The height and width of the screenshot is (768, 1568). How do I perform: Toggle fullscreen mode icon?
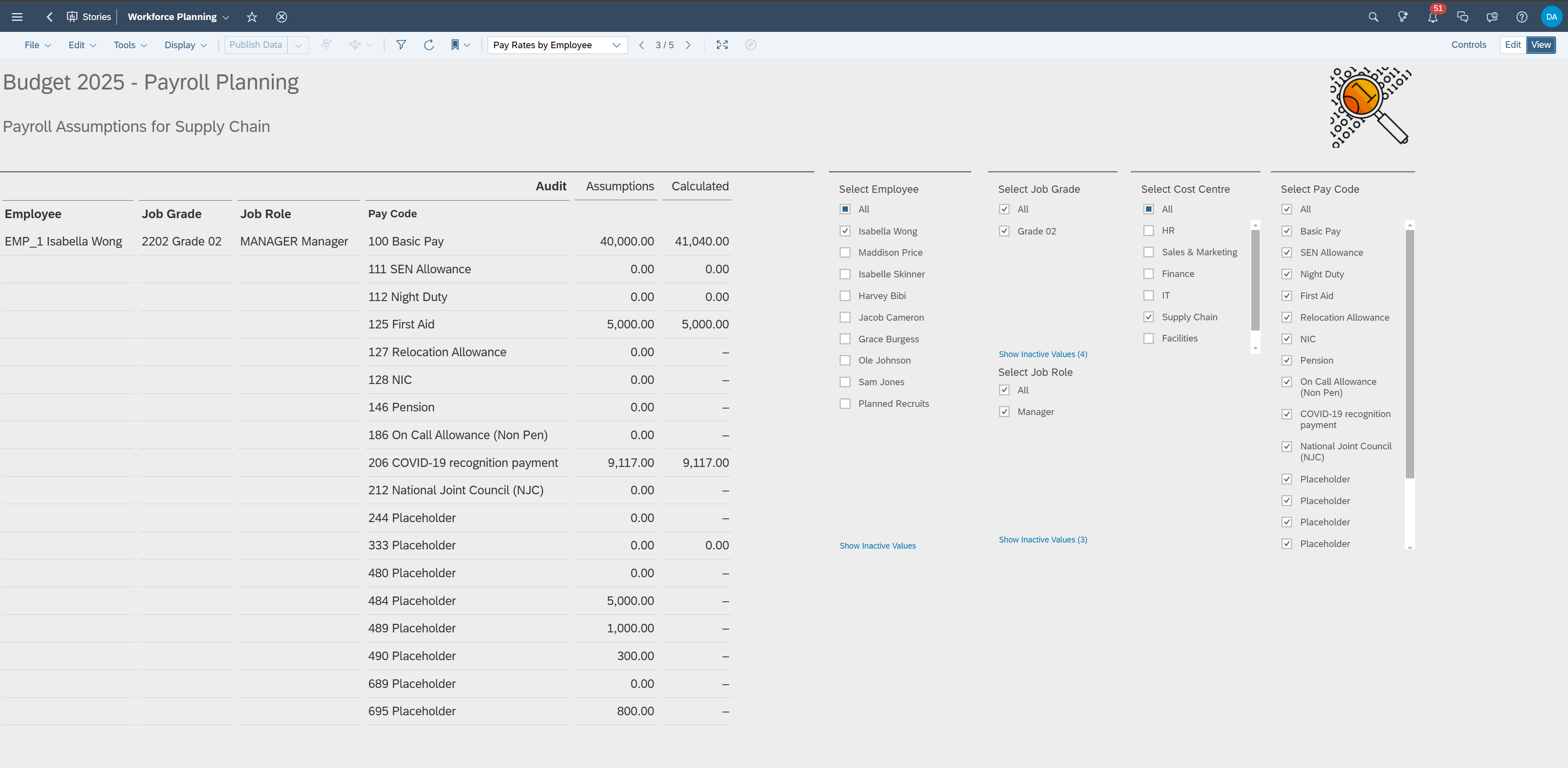[x=722, y=45]
